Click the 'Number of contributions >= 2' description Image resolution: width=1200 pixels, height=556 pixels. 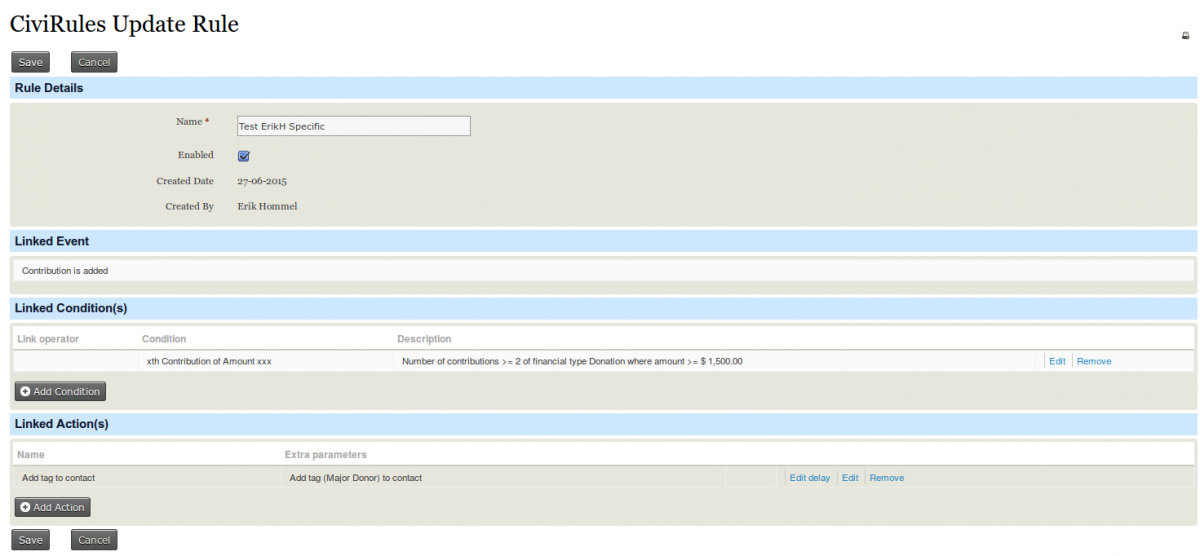(571, 361)
